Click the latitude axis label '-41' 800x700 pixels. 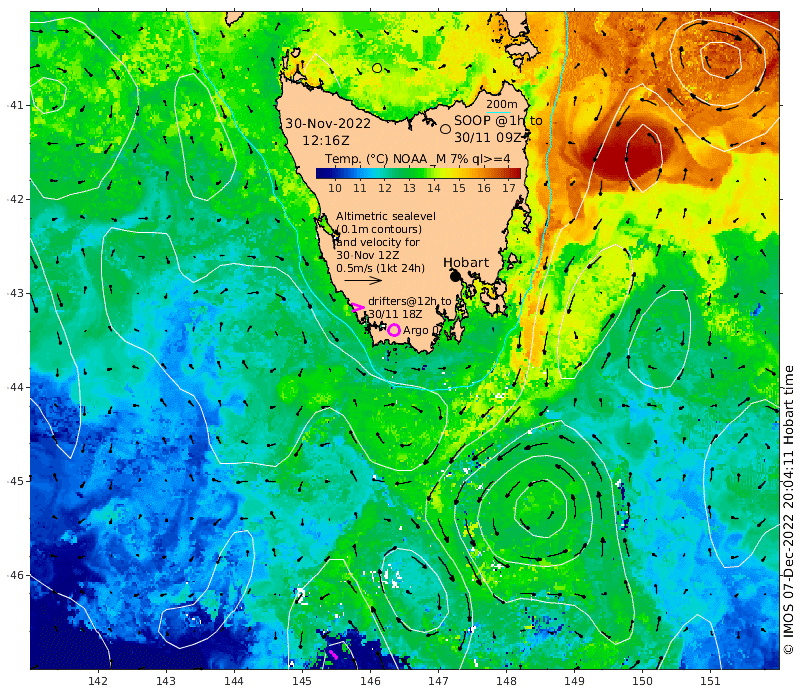point(15,105)
